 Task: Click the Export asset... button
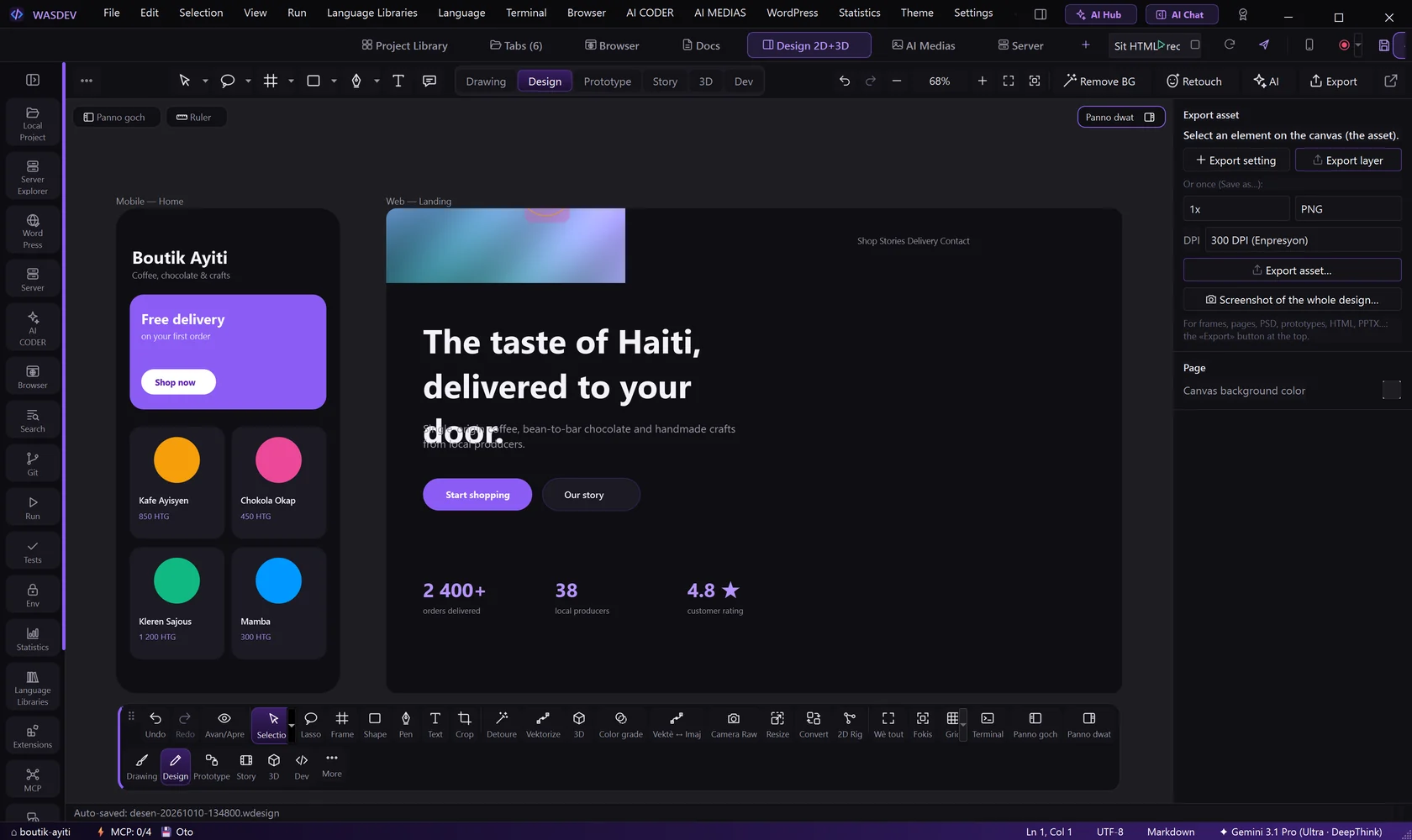coord(1292,270)
